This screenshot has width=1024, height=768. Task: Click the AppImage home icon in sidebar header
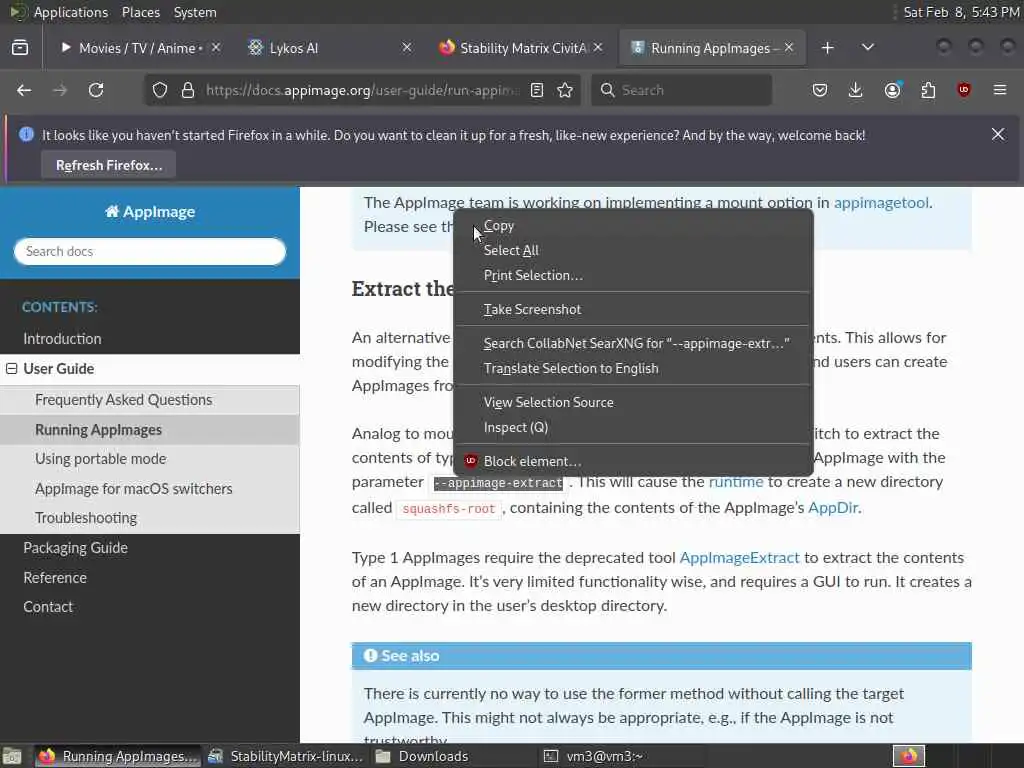coord(112,212)
